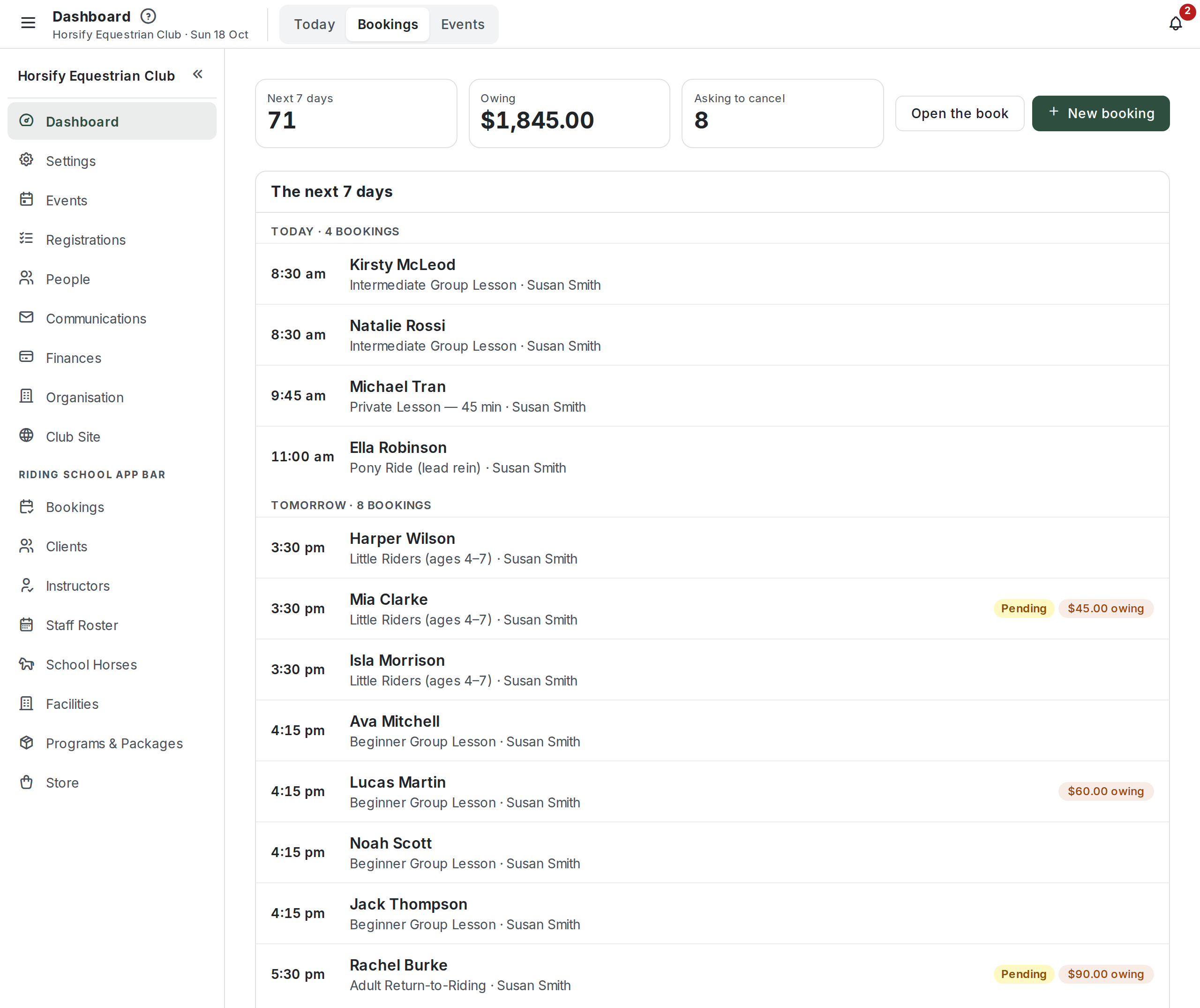The width and height of the screenshot is (1200, 1008).
Task: Open Lucas Martin's booking name
Action: pyautogui.click(x=397, y=782)
